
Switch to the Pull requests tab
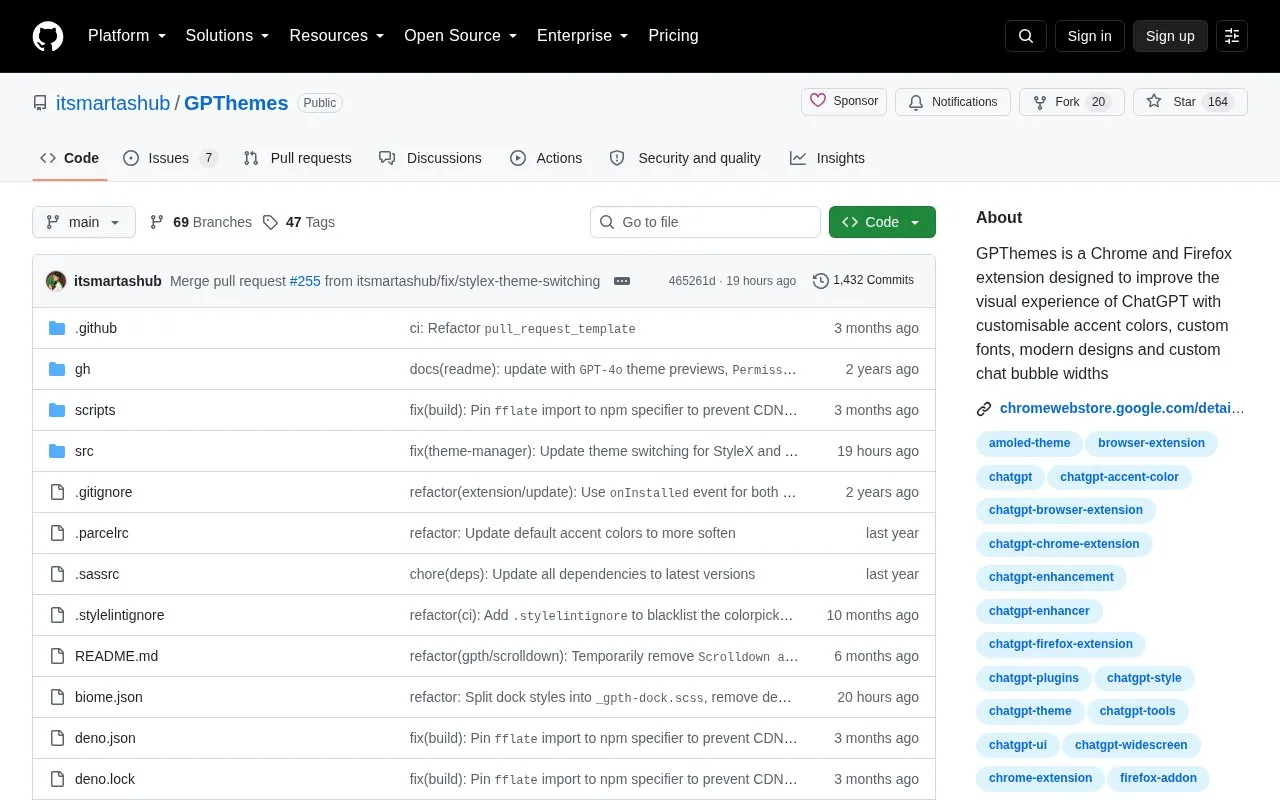click(x=297, y=158)
